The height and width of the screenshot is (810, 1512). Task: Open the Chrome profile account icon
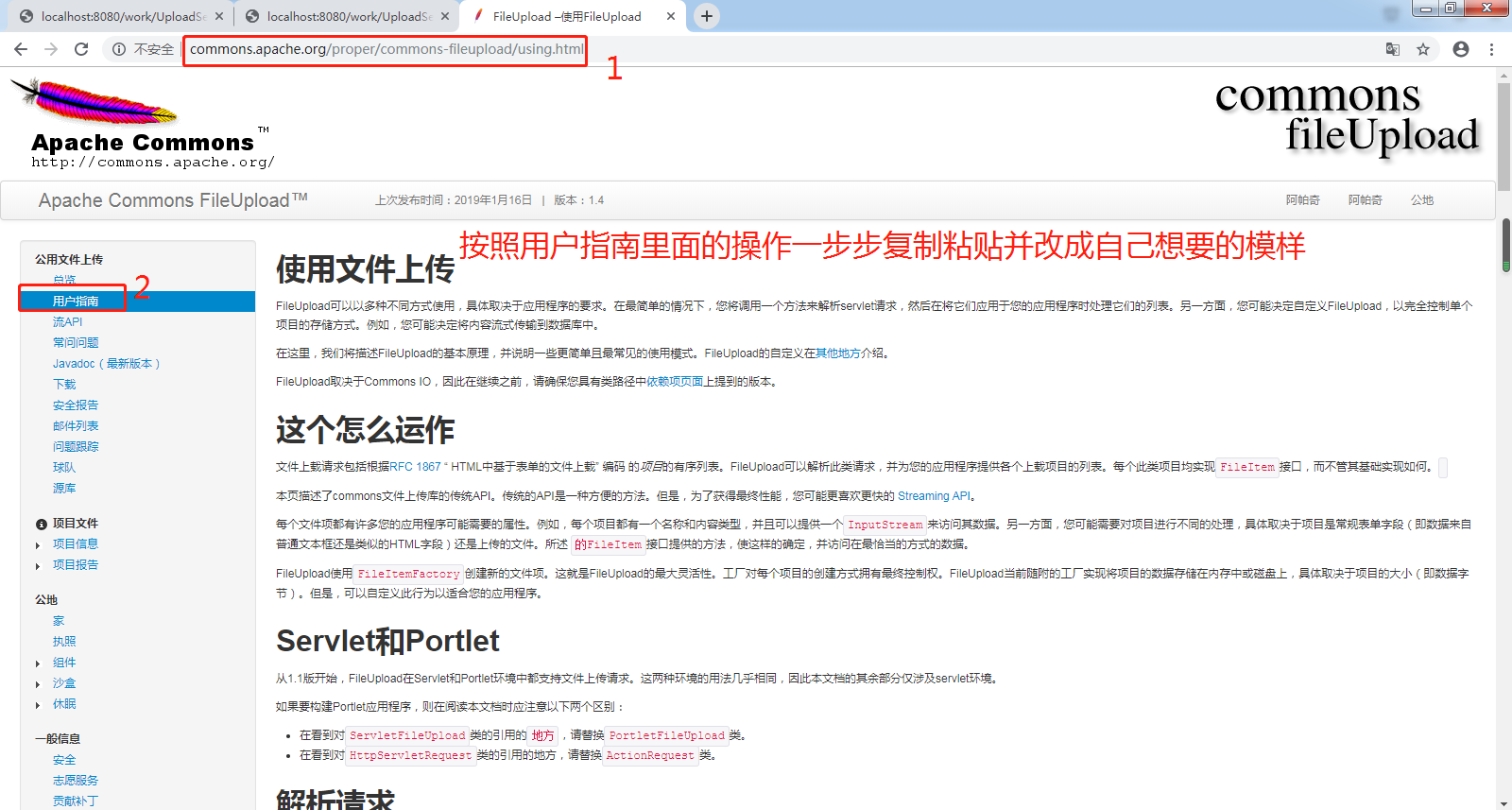click(x=1461, y=49)
